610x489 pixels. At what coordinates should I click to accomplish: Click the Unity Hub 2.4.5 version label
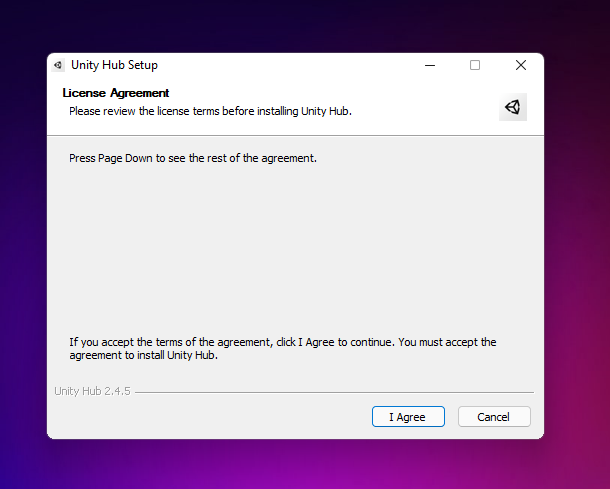point(92,391)
